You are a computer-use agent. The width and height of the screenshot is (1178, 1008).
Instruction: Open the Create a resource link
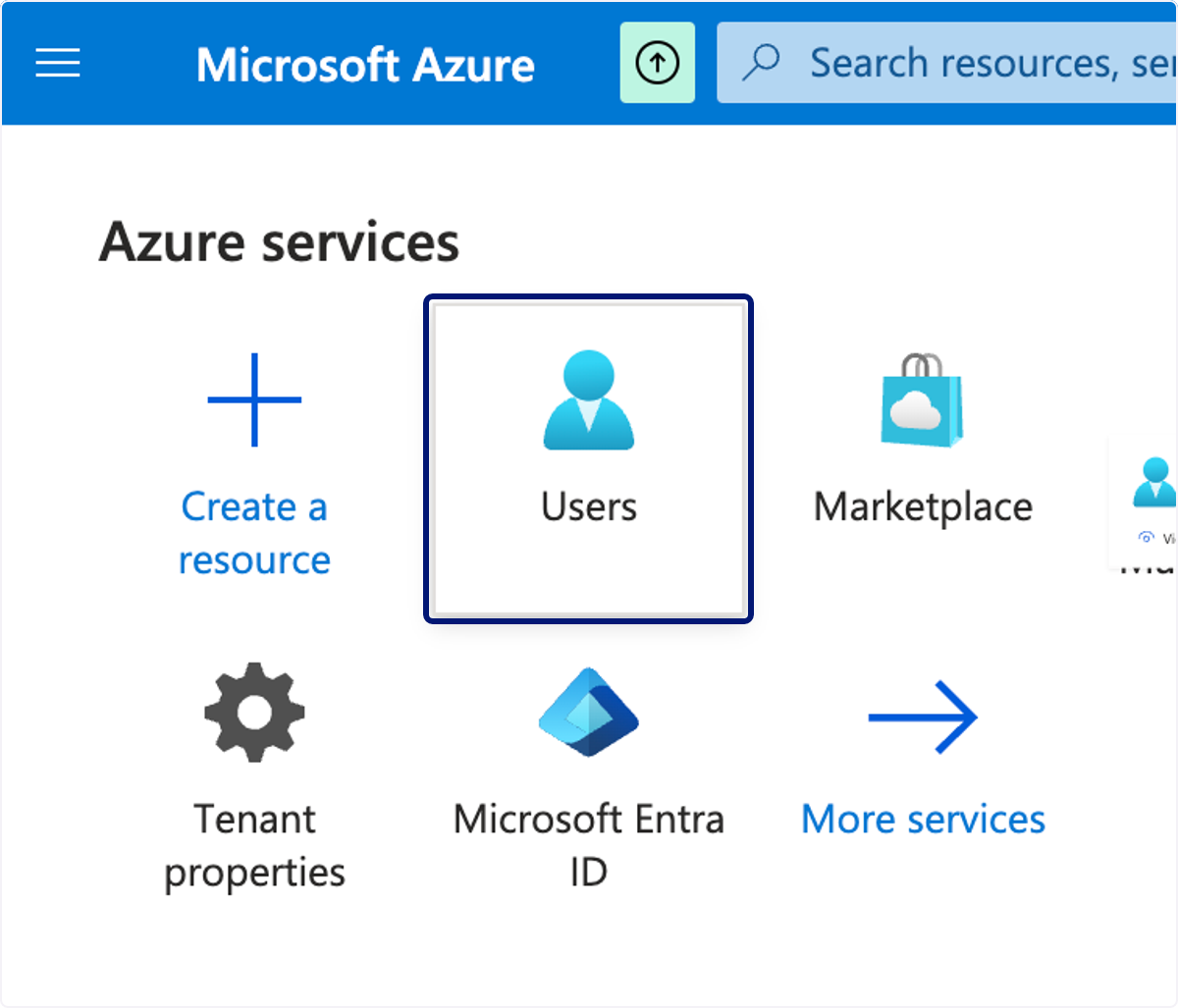(254, 533)
